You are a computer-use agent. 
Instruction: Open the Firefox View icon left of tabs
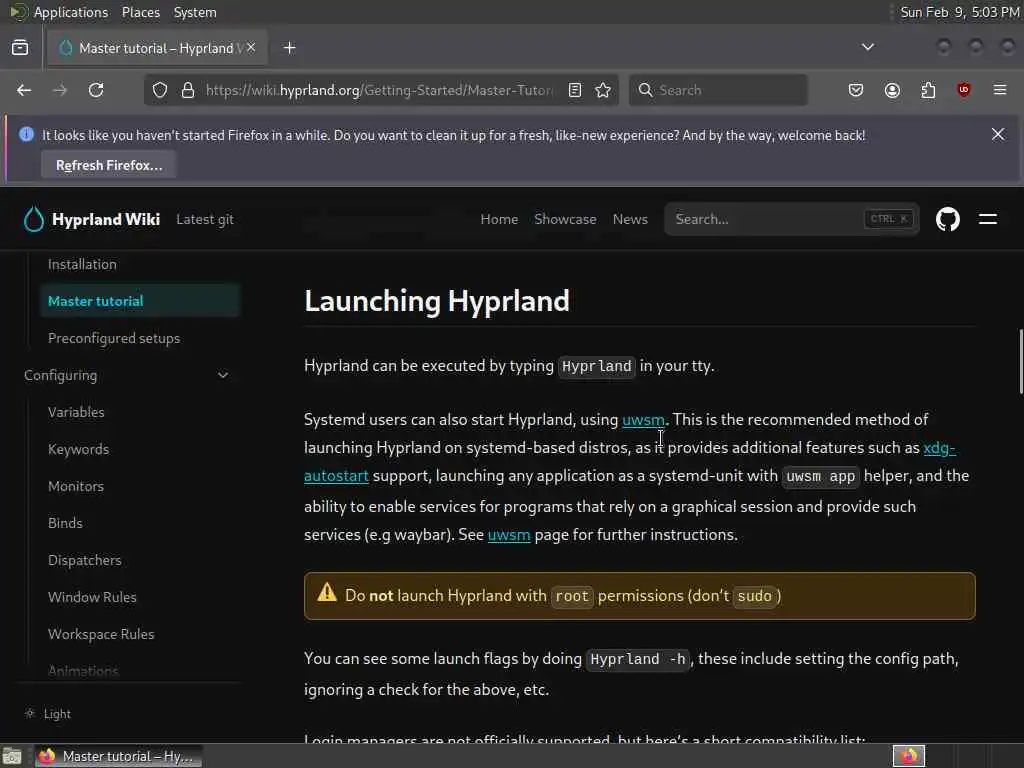click(x=20, y=48)
